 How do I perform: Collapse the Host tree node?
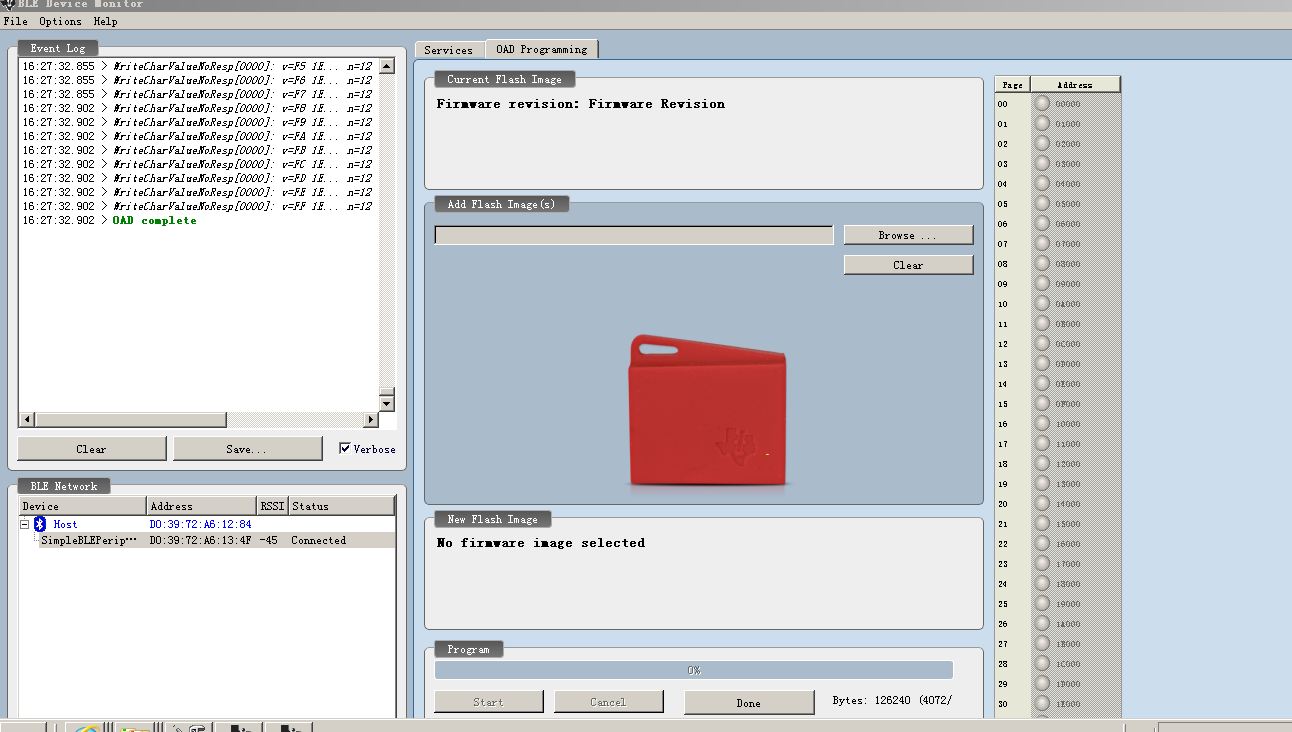[25, 524]
